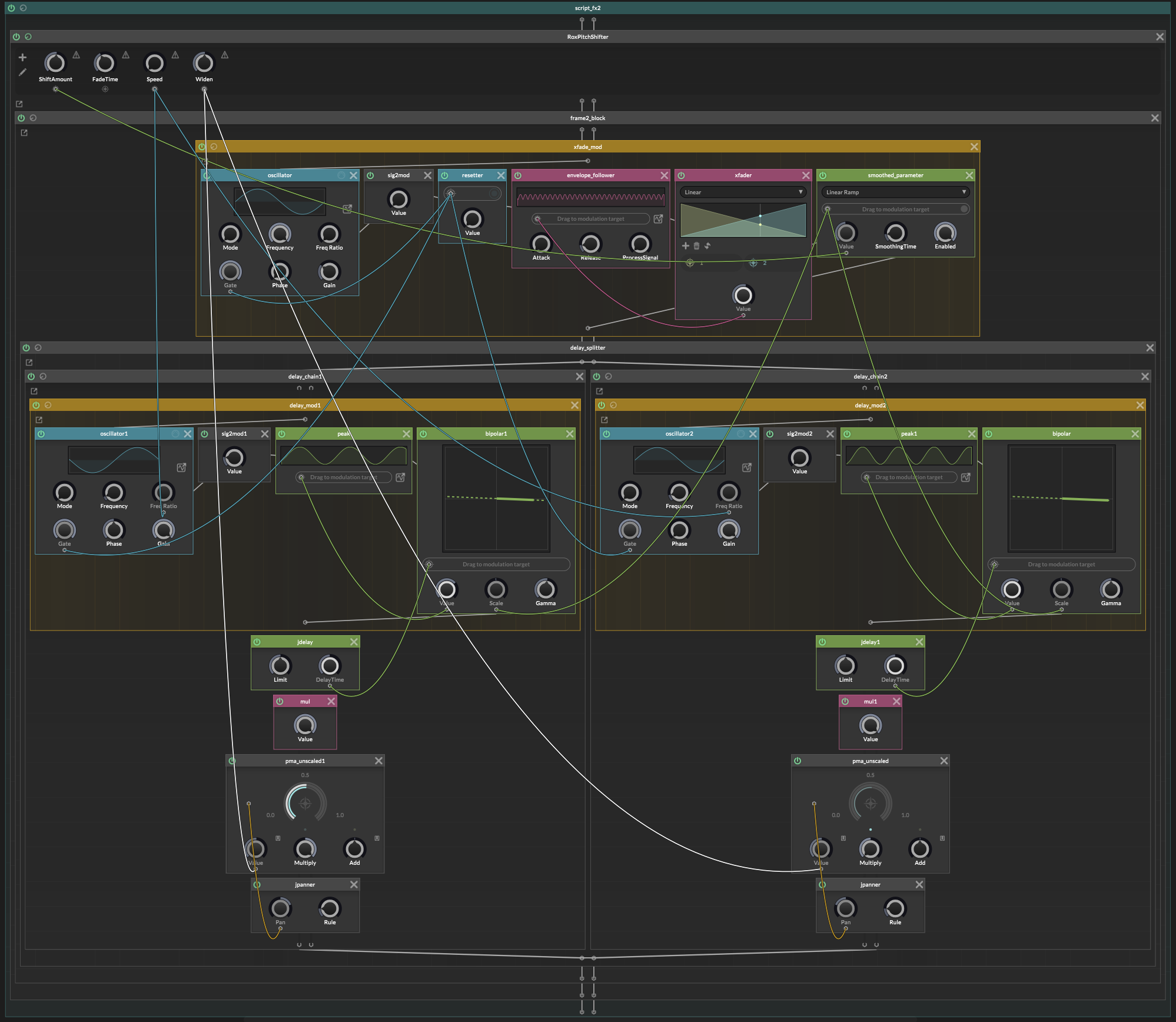Image resolution: width=1176 pixels, height=1022 pixels.
Task: Toggle power button of the jdelay node
Action: [x=257, y=642]
